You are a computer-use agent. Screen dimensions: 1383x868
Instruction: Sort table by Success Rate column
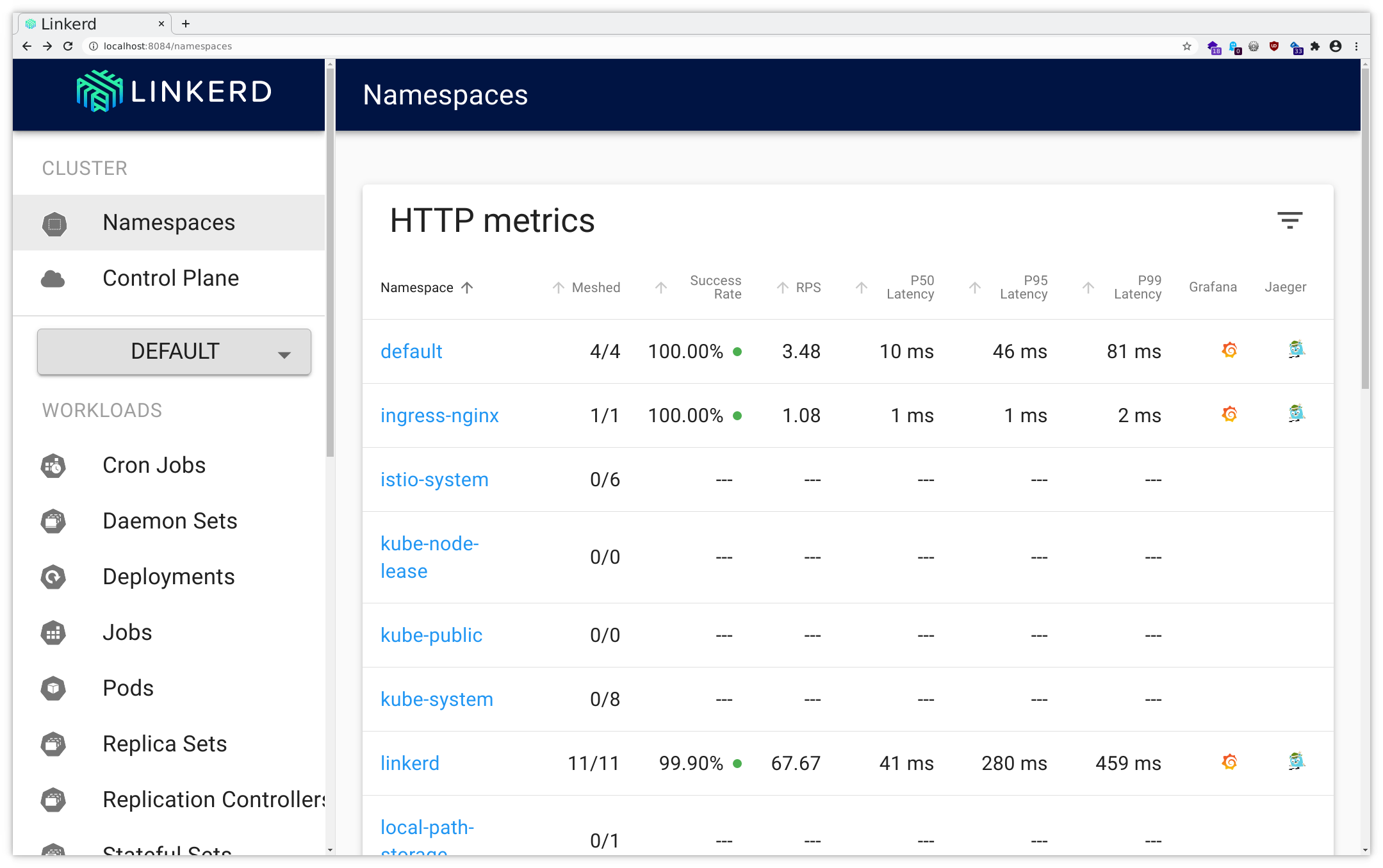point(714,288)
